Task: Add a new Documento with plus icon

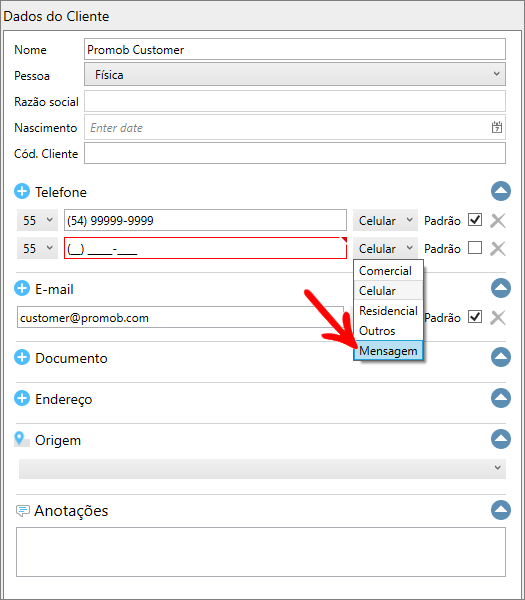Action: tap(22, 357)
